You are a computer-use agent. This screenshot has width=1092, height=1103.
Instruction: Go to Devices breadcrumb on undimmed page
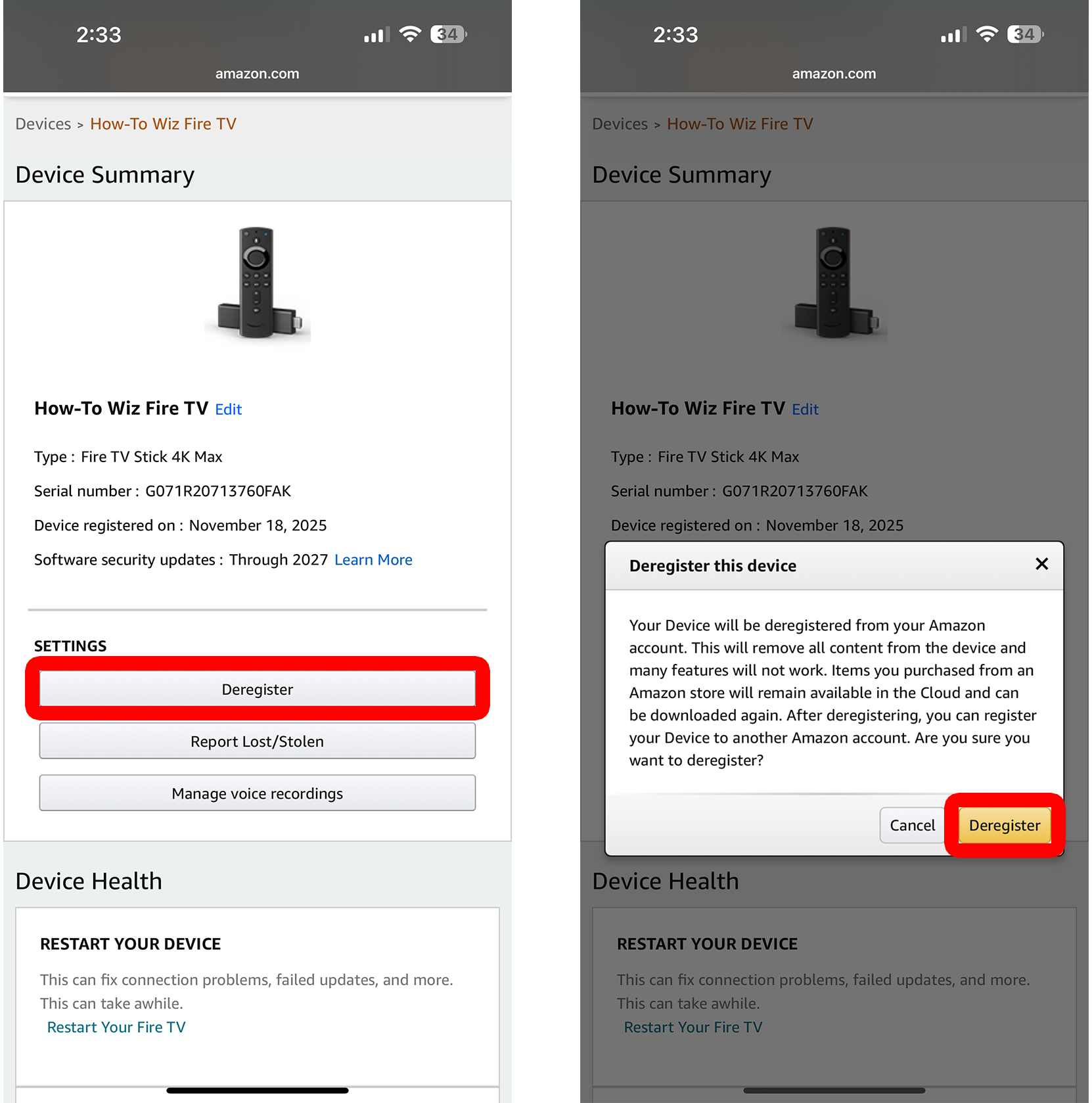click(43, 124)
